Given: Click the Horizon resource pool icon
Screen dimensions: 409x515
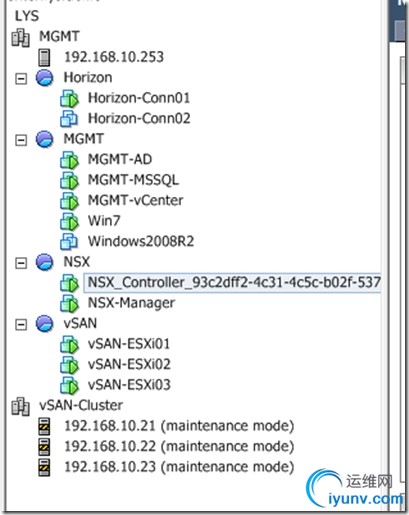Looking at the screenshot, I should pos(45,78).
